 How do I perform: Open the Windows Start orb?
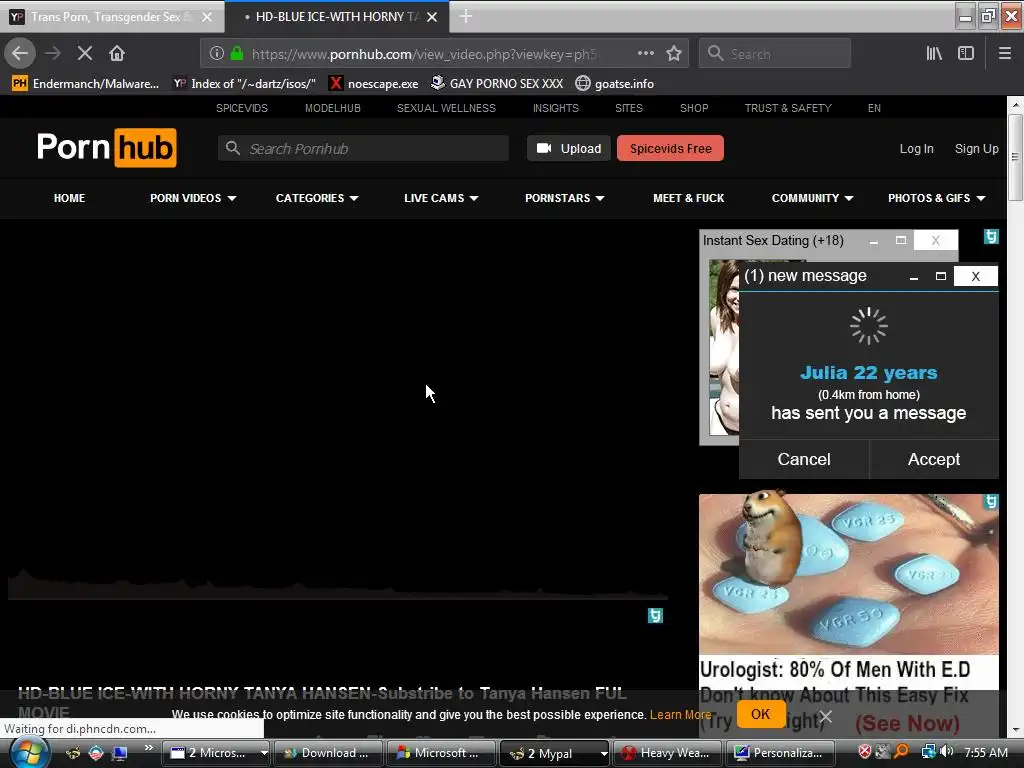[28, 753]
